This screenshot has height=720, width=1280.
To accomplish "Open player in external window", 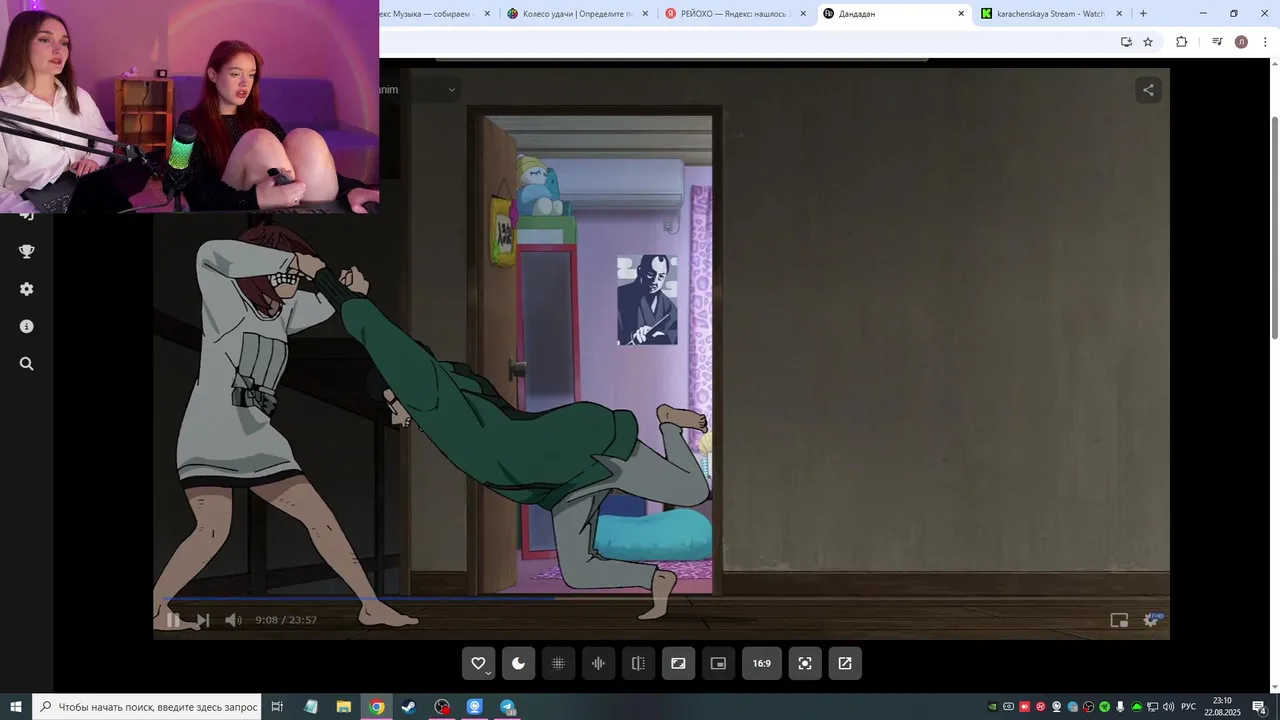I will [845, 663].
